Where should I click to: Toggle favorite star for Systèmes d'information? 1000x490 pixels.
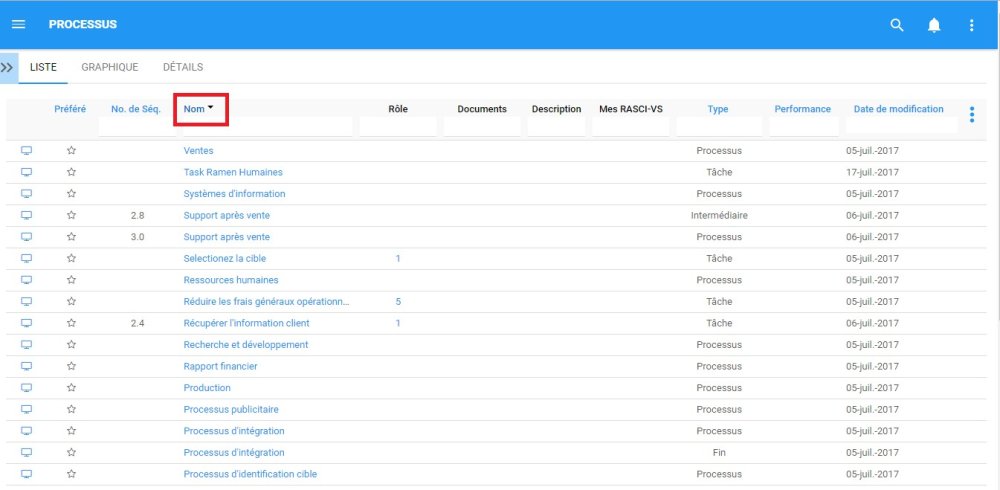click(x=71, y=193)
